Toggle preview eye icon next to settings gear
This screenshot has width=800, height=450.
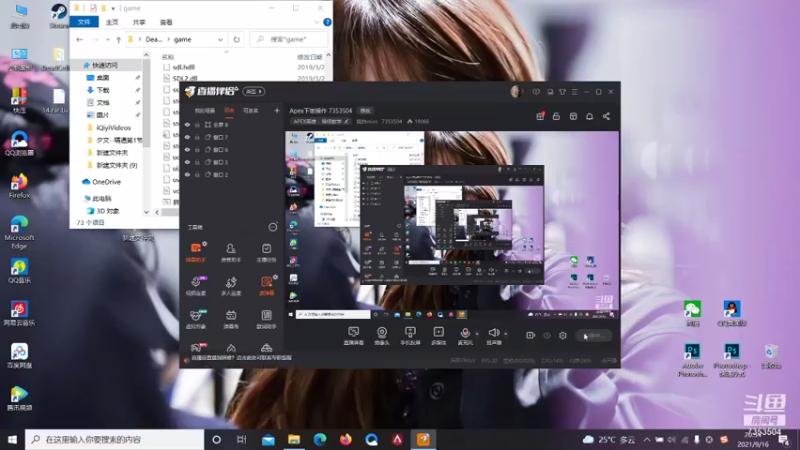click(x=547, y=335)
